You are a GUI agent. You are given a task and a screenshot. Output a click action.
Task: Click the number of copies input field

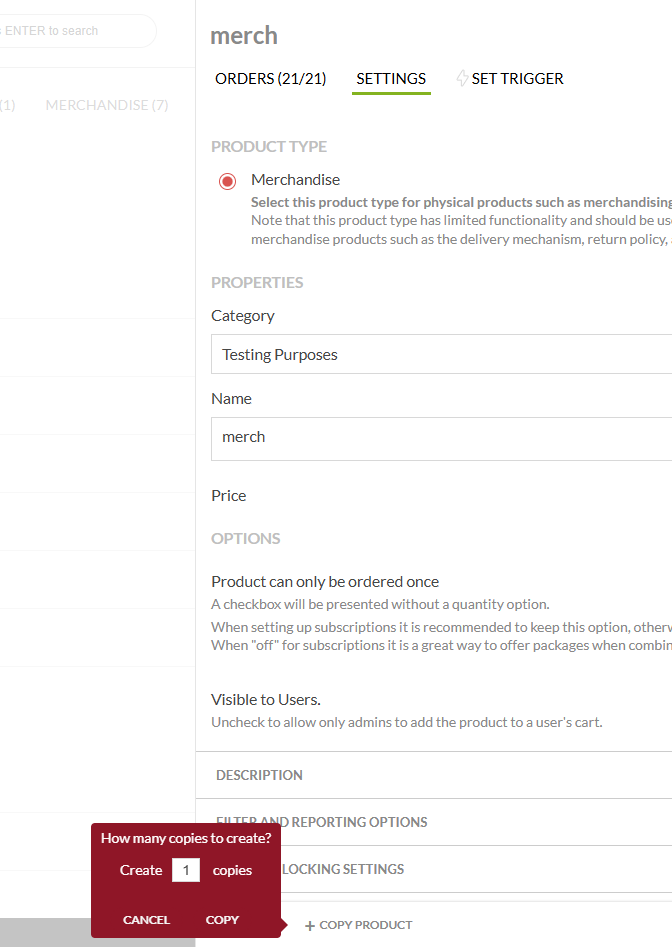(x=186, y=870)
